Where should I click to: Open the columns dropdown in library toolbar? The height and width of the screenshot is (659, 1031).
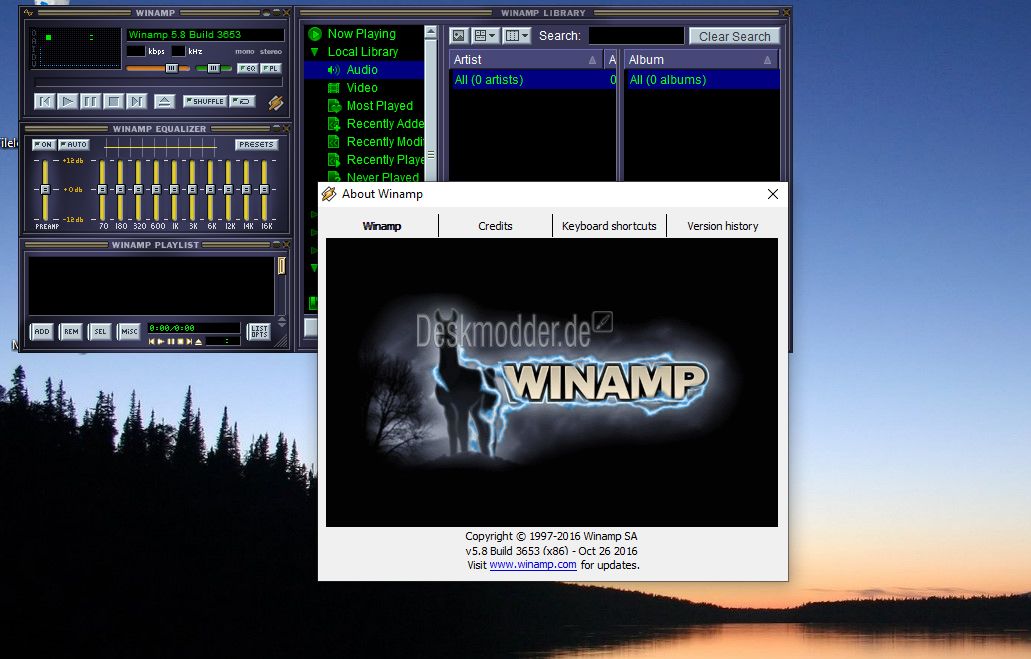pyautogui.click(x=516, y=36)
